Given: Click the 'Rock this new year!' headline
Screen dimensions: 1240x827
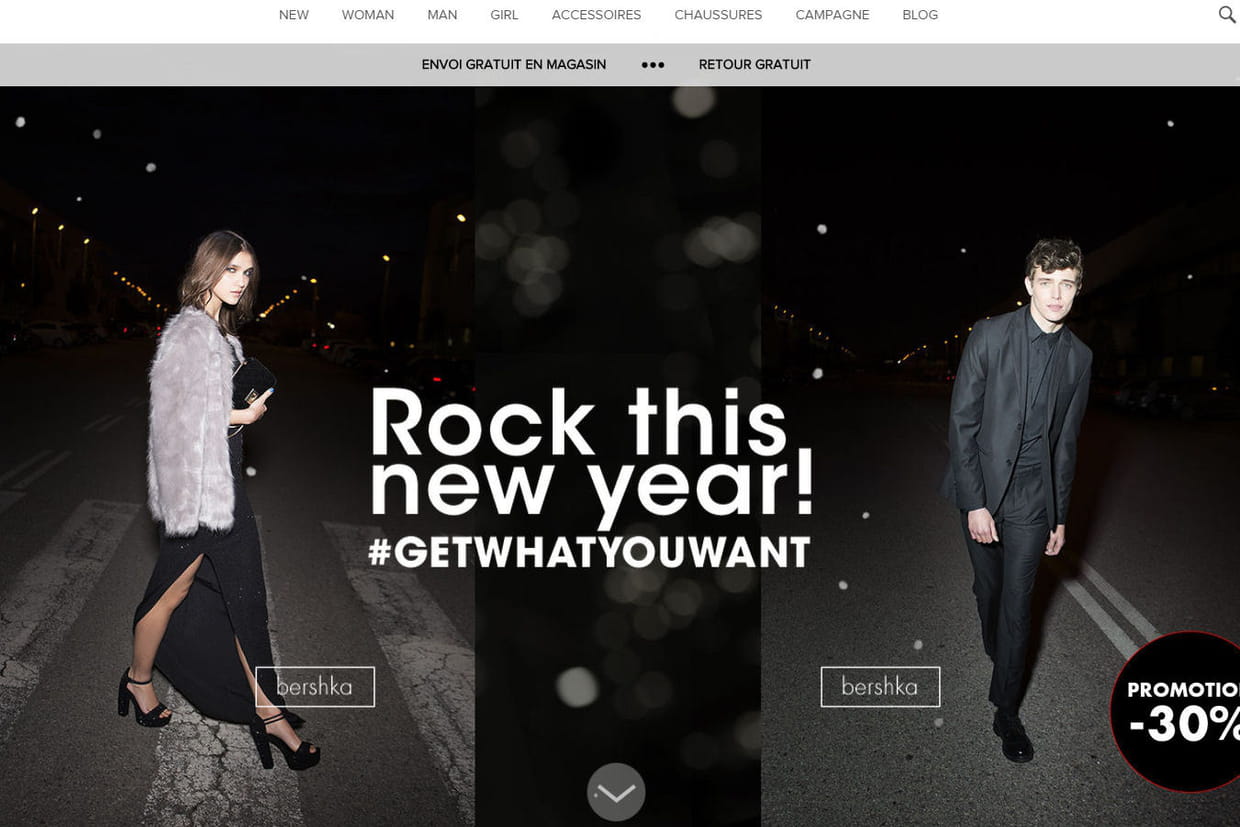Looking at the screenshot, I should (592, 455).
